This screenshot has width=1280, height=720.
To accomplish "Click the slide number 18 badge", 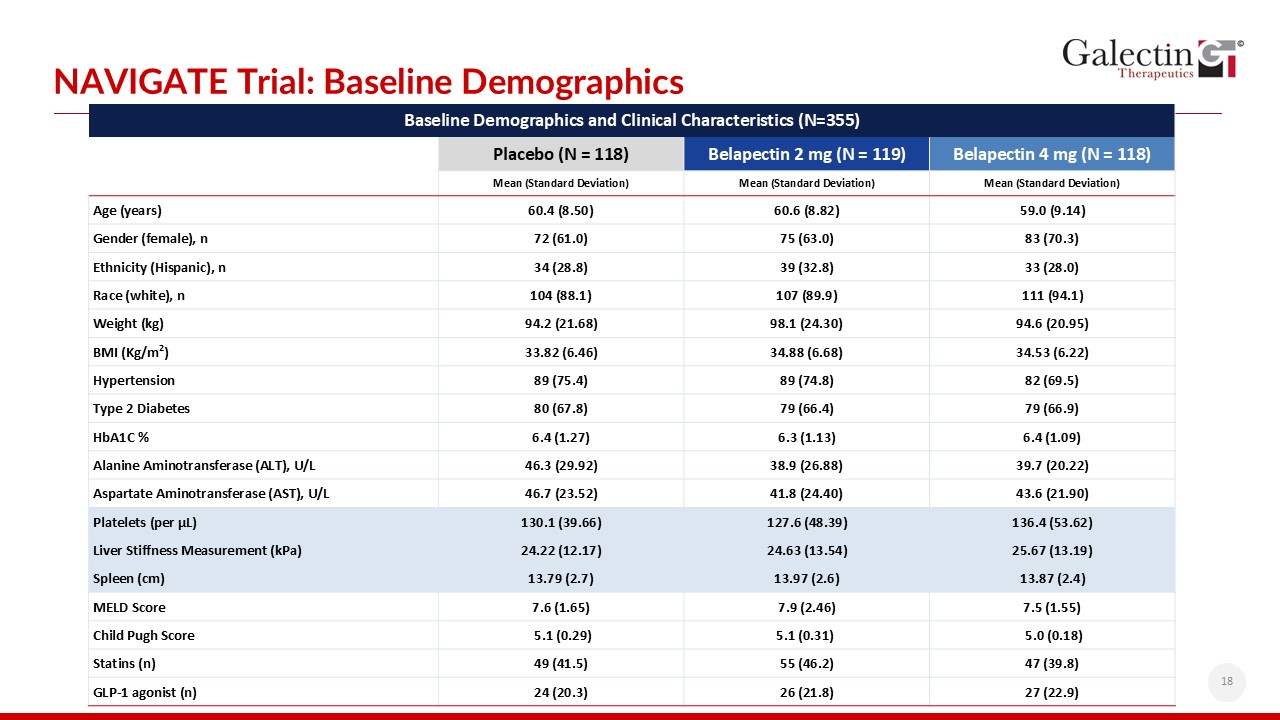I will [x=1225, y=682].
